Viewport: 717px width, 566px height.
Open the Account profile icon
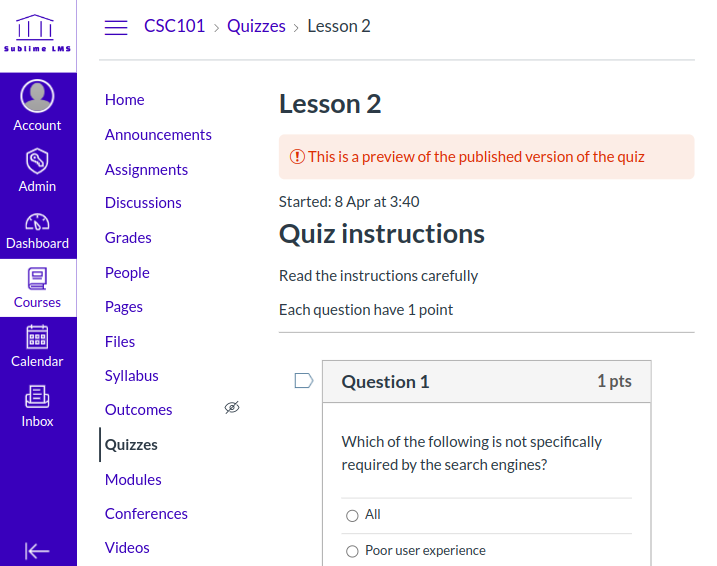coord(37,97)
